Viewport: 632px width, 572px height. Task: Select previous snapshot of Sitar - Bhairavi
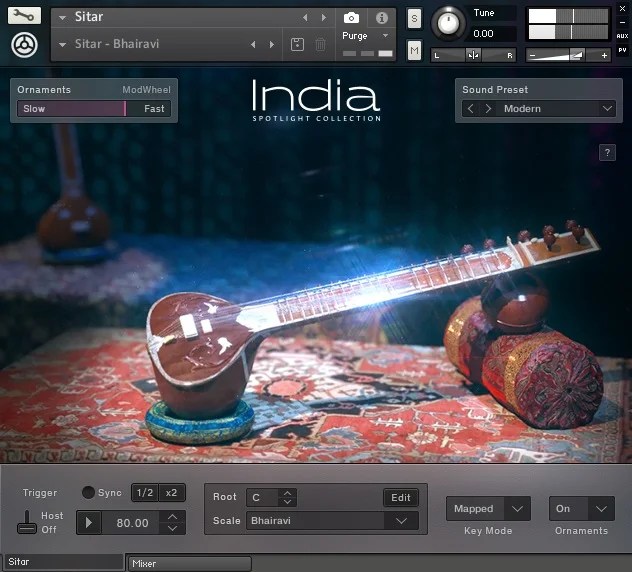tap(253, 44)
